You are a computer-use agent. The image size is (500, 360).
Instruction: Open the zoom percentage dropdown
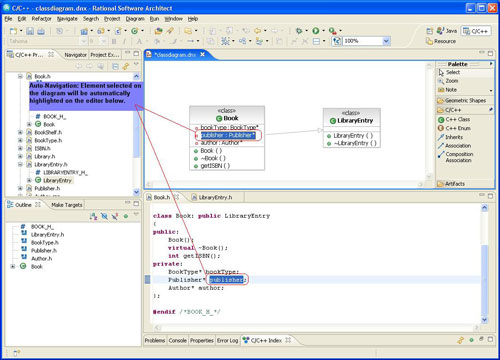click(386, 41)
